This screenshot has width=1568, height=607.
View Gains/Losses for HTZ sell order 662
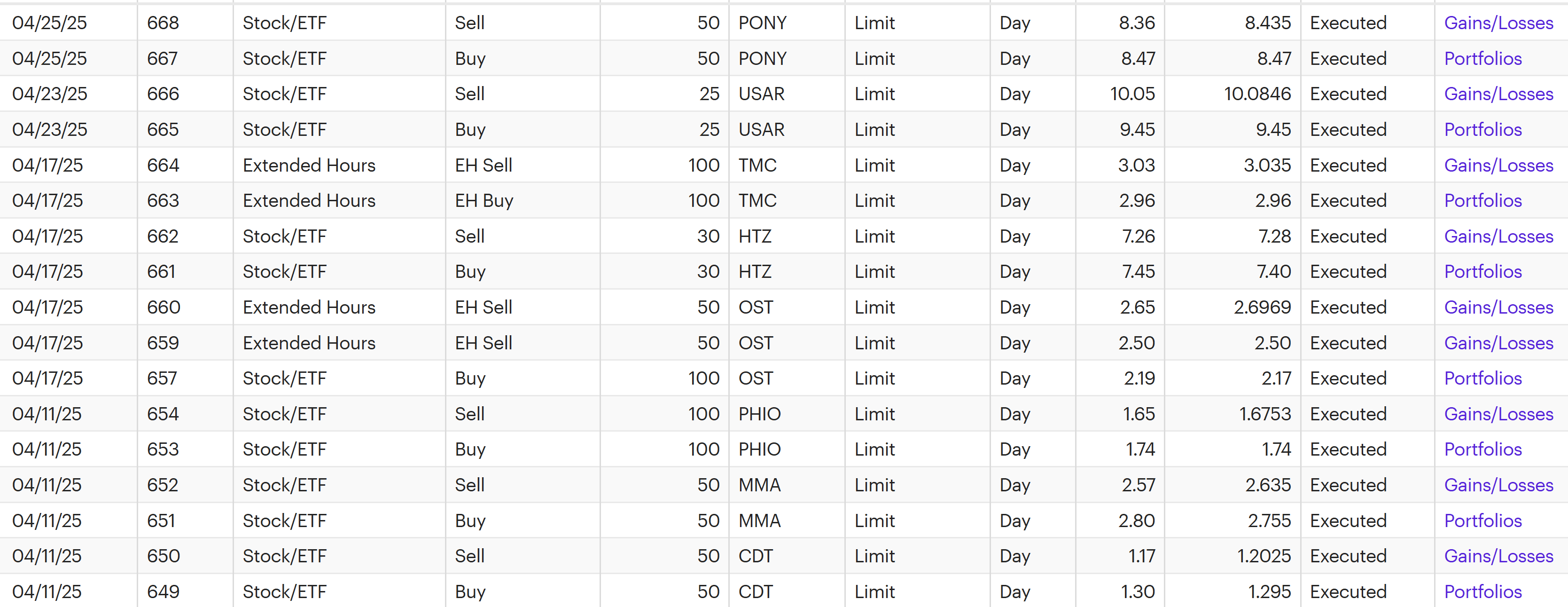(1498, 236)
